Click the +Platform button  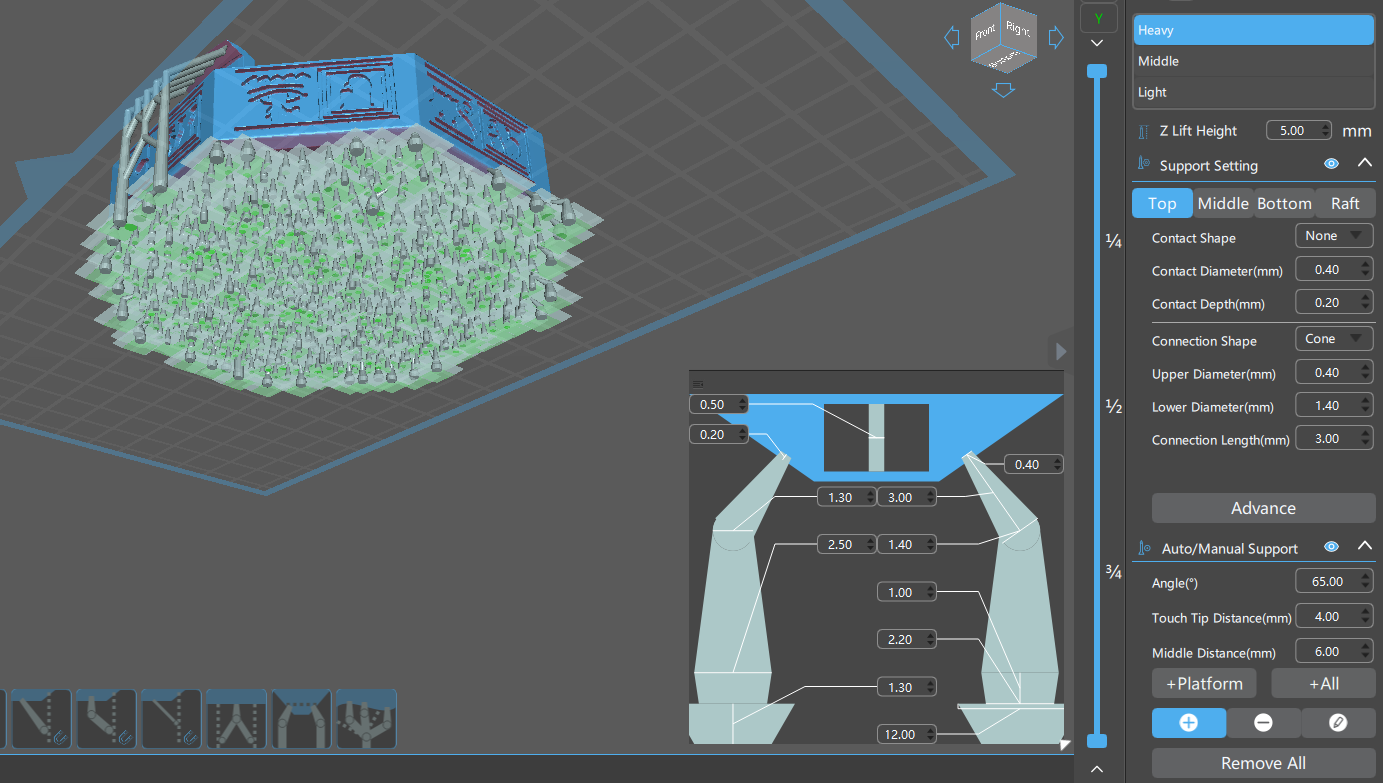[x=1204, y=684]
